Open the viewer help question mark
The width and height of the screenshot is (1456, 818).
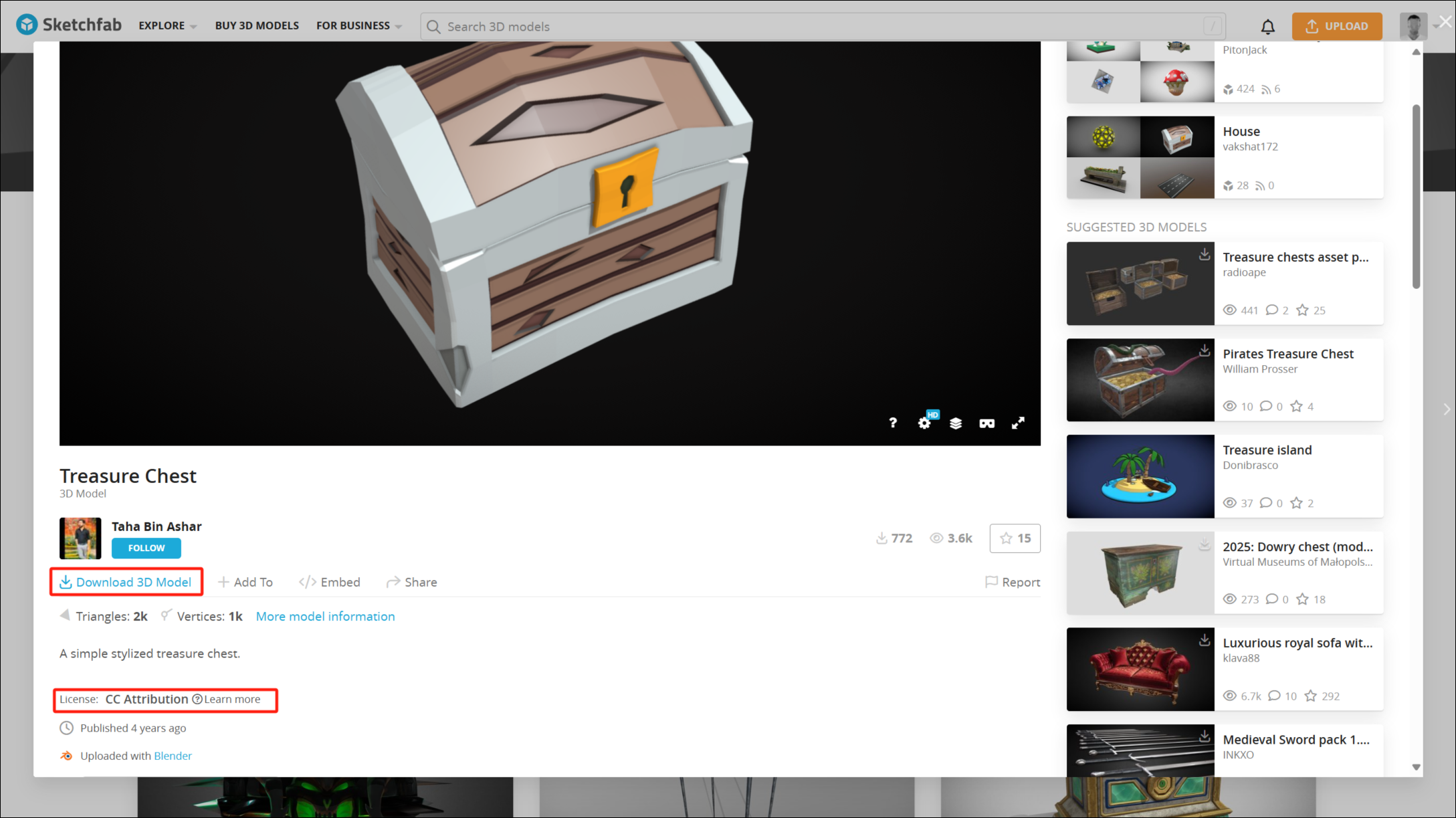point(892,423)
